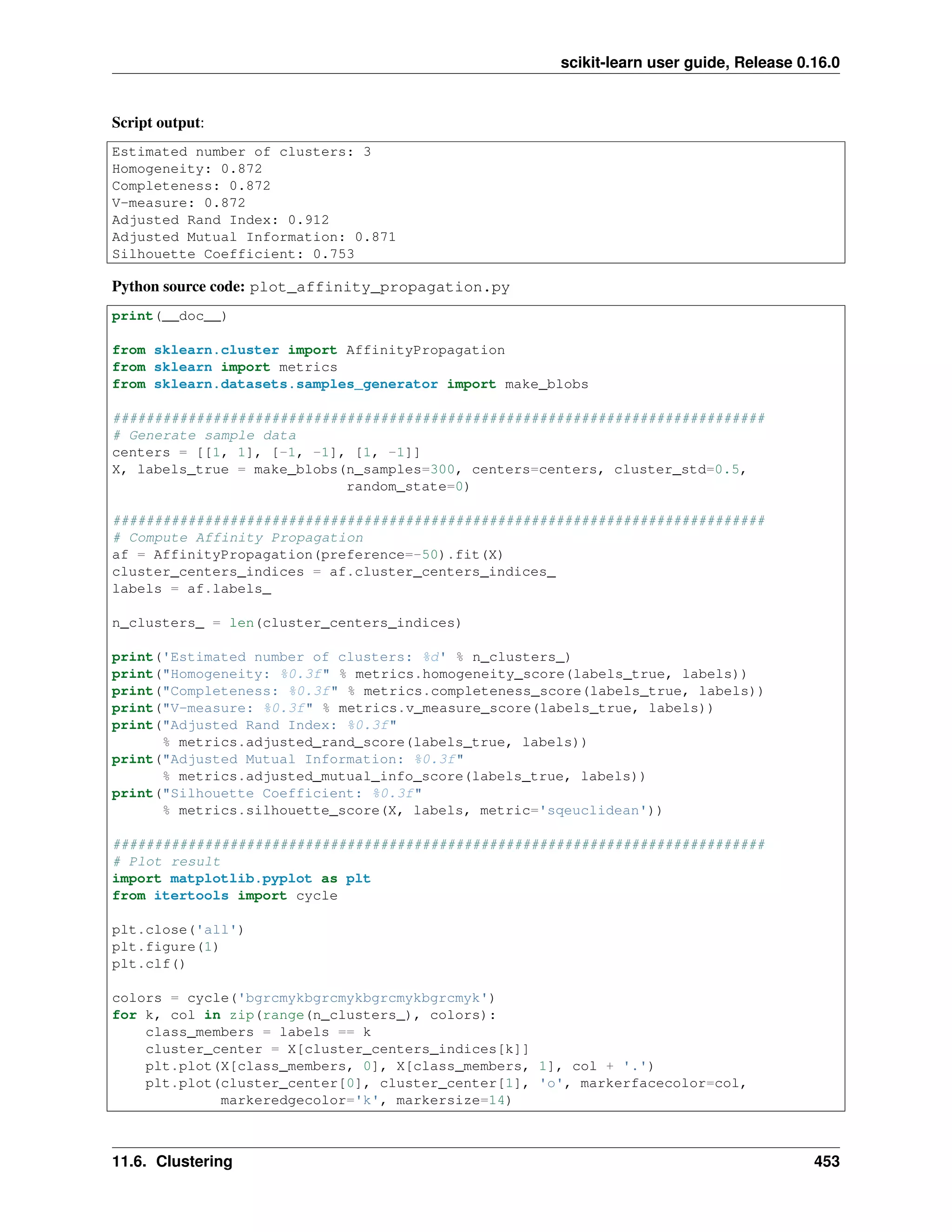This screenshot has width=952, height=1232.
Task: Click page number 453
Action: click(x=827, y=1161)
